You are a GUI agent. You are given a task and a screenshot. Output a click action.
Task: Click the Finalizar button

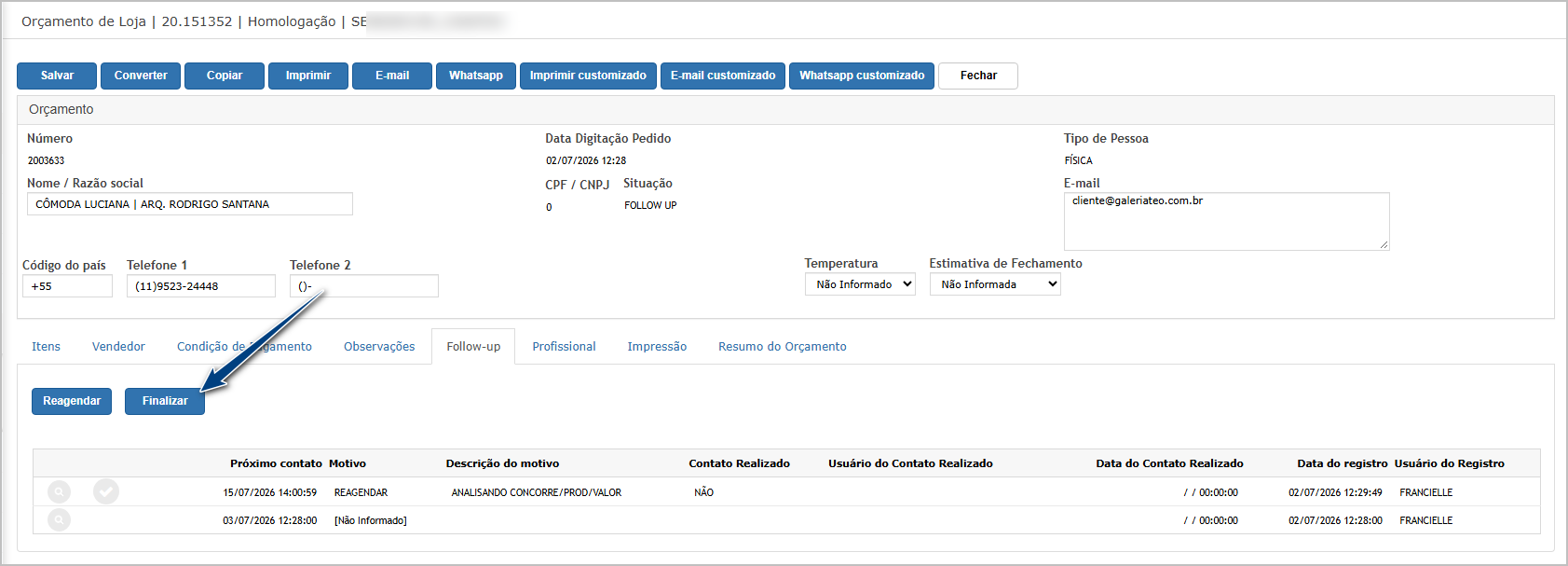coord(165,401)
